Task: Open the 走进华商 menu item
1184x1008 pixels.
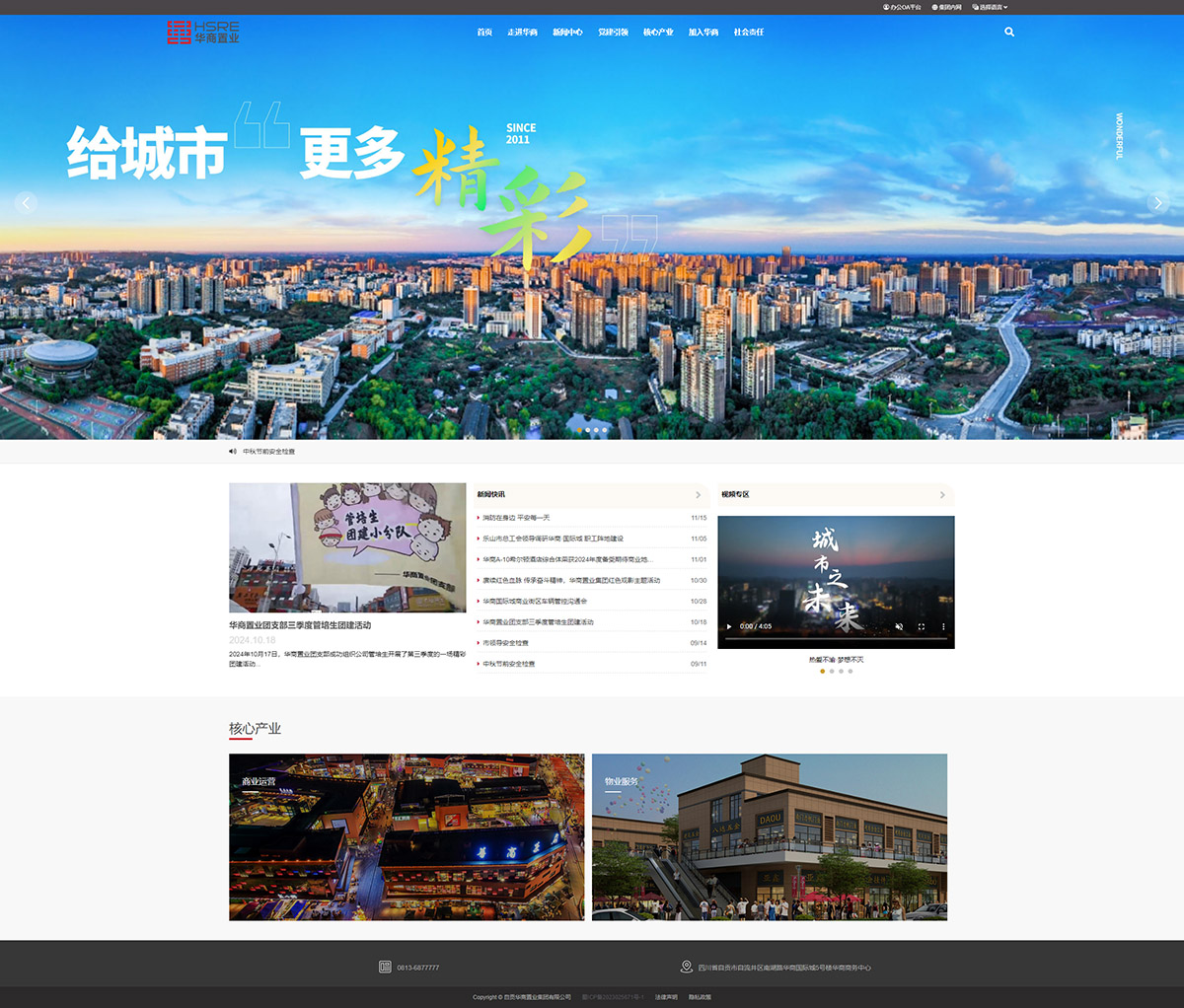Action: (522, 33)
